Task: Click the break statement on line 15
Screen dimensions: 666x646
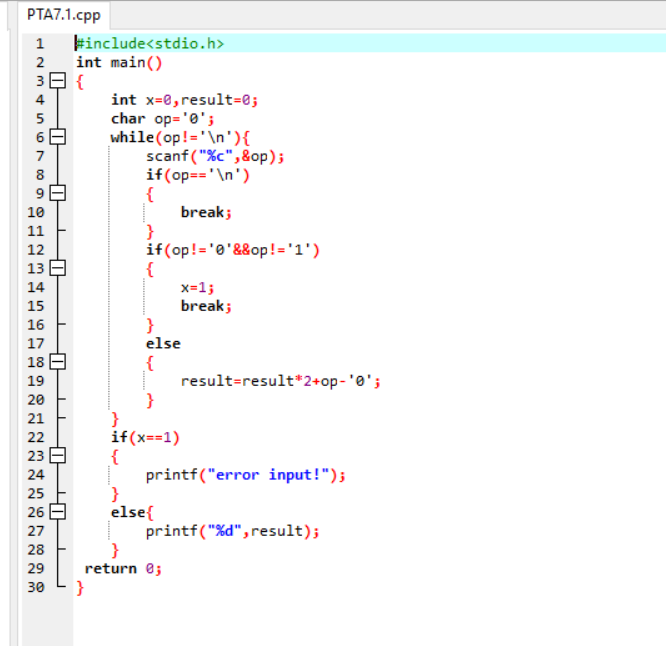Action: point(206,306)
